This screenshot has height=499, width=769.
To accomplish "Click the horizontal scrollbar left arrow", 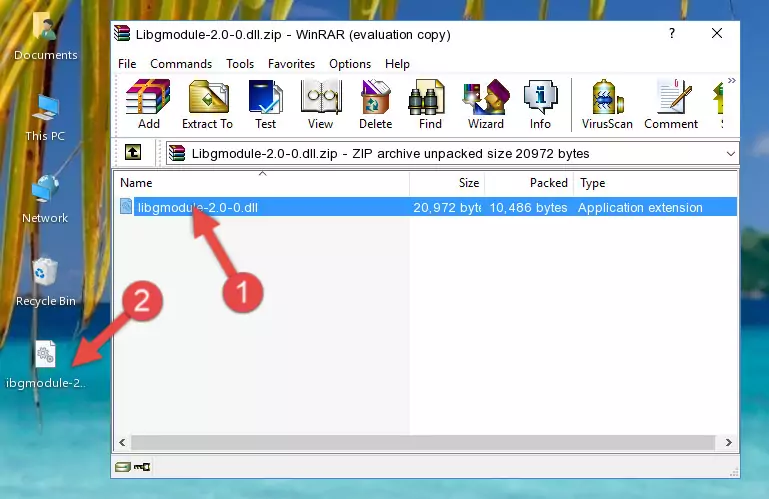I will pyautogui.click(x=123, y=442).
